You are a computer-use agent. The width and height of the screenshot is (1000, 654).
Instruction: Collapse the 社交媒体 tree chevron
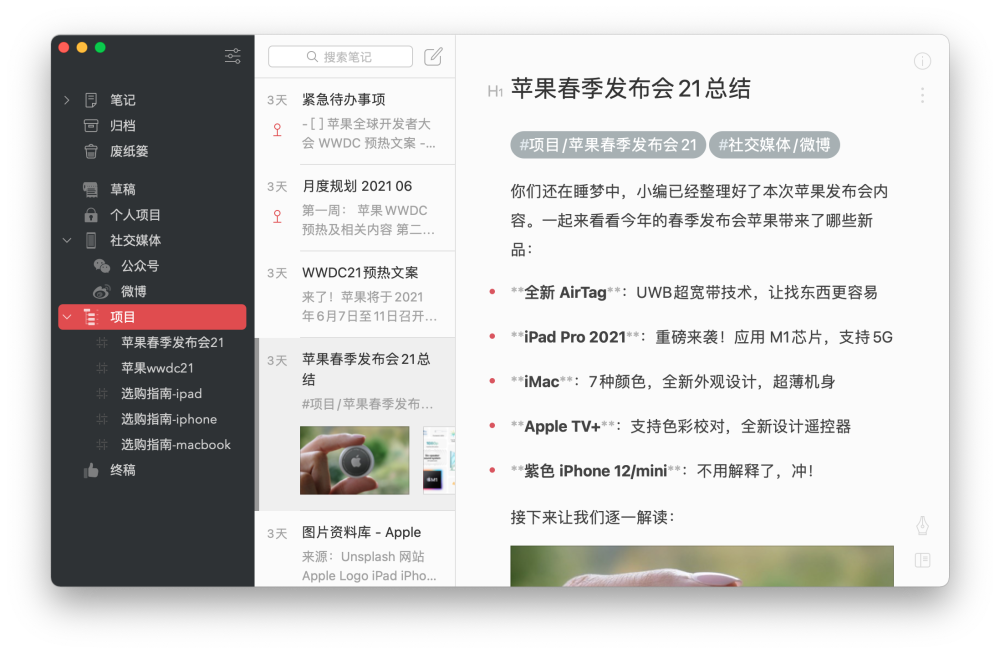click(x=67, y=241)
